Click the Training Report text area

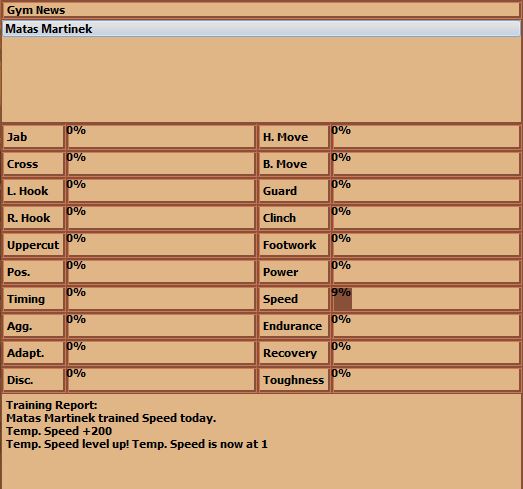(x=261, y=441)
